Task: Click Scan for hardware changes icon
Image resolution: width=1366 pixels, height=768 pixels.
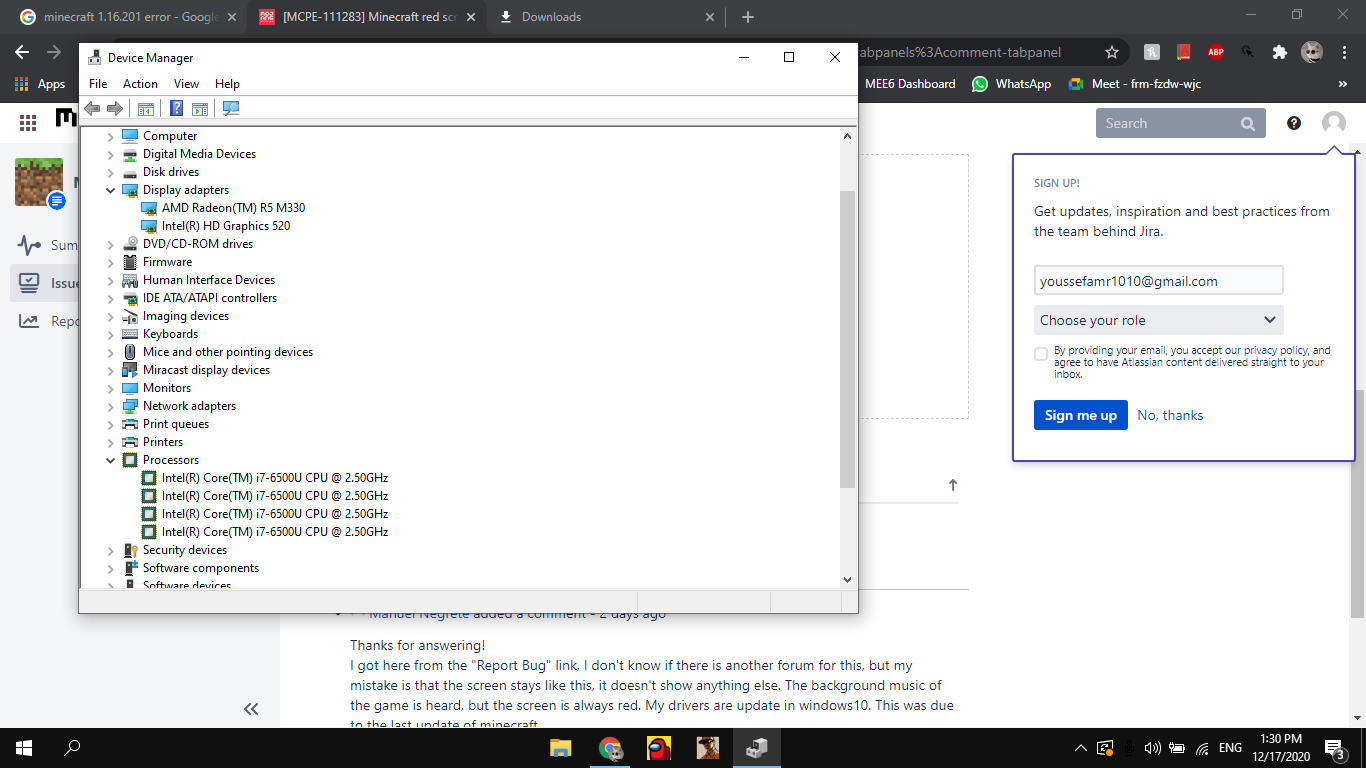Action: pos(231,109)
